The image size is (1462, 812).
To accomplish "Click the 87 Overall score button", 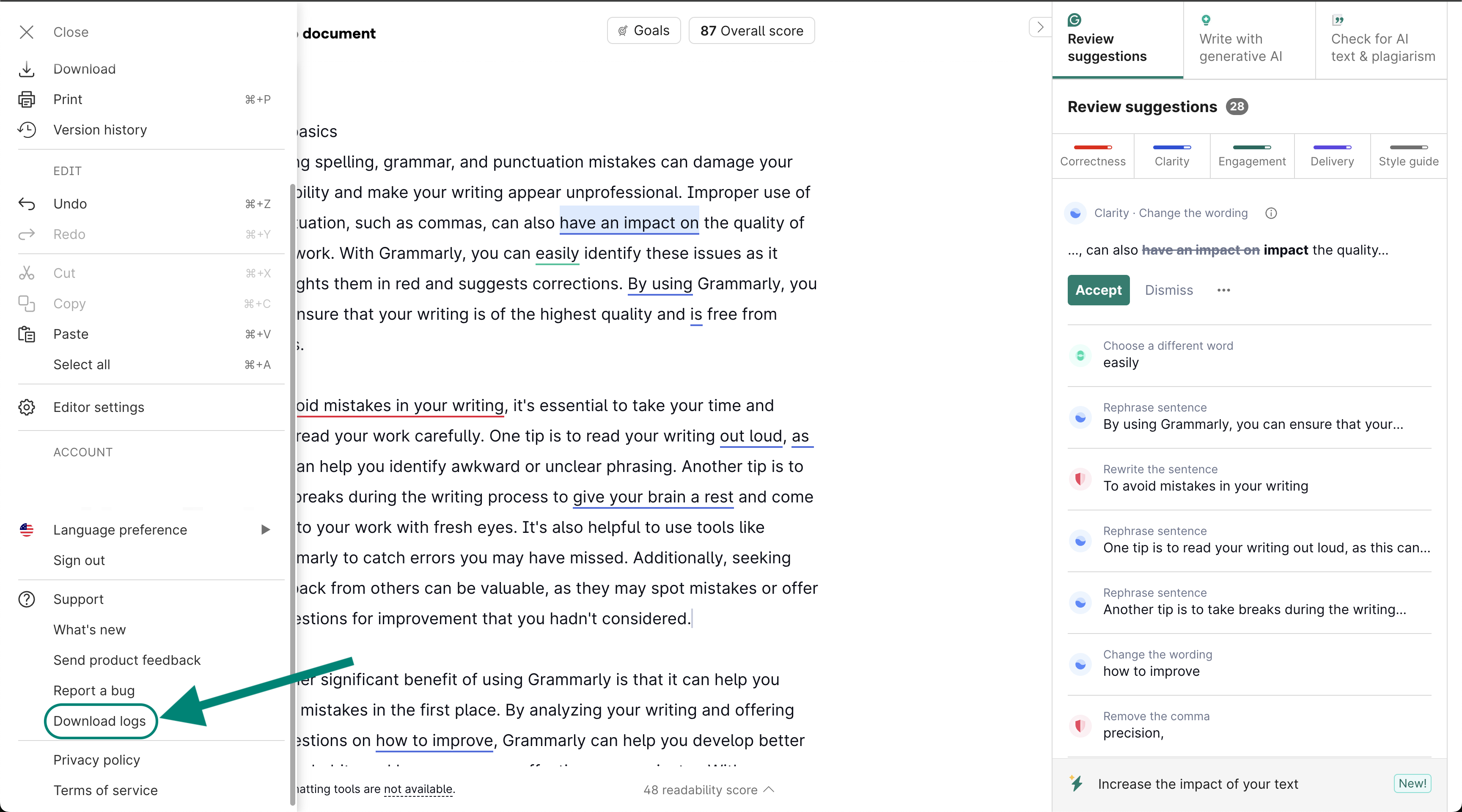I will point(751,30).
